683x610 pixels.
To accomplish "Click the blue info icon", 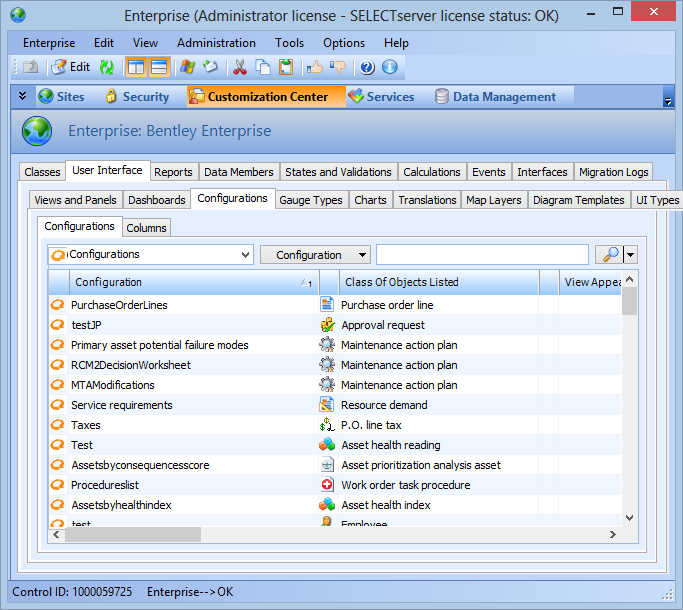I will tap(390, 67).
